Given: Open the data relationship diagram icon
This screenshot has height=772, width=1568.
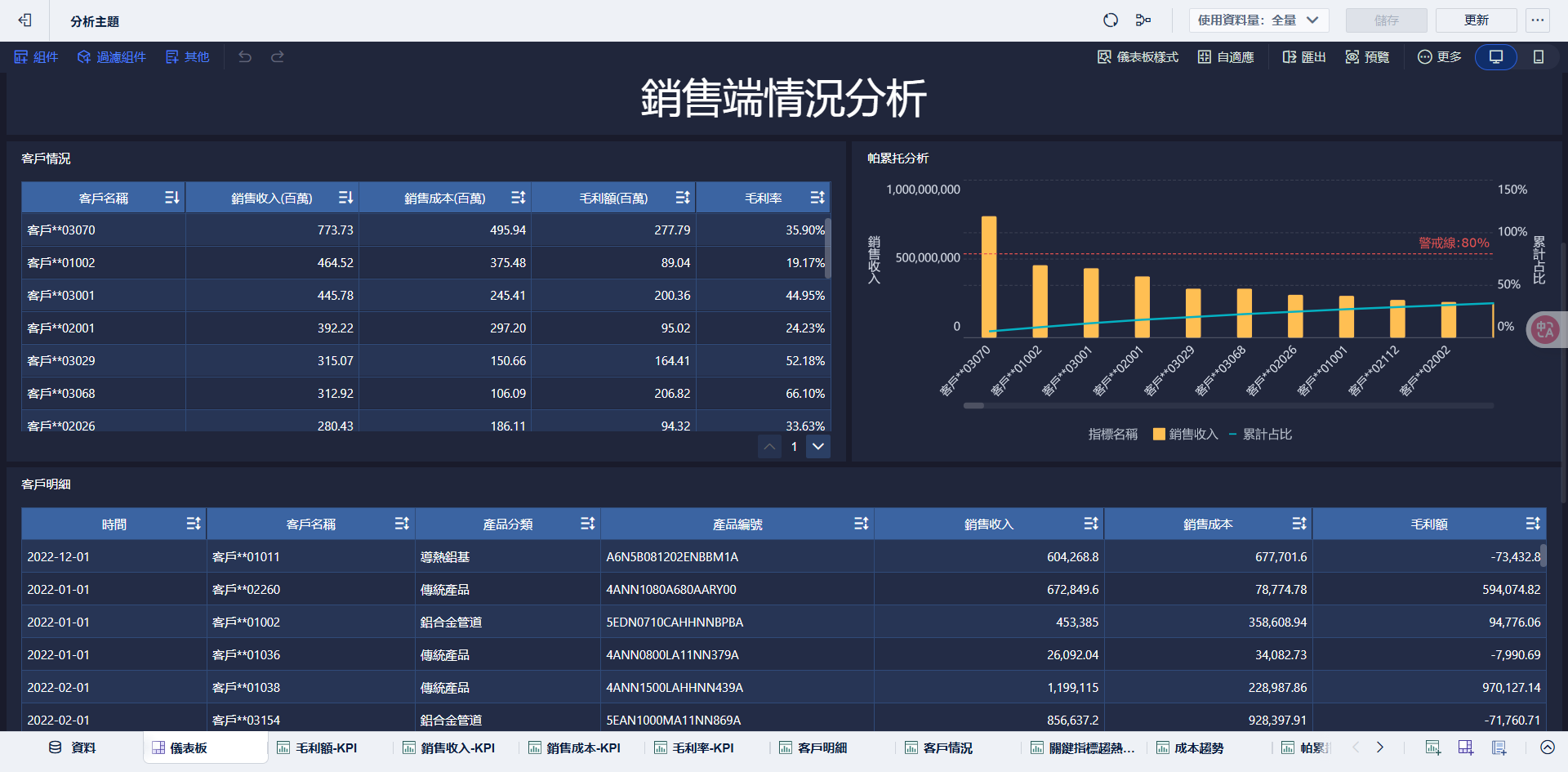Looking at the screenshot, I should point(1143,20).
